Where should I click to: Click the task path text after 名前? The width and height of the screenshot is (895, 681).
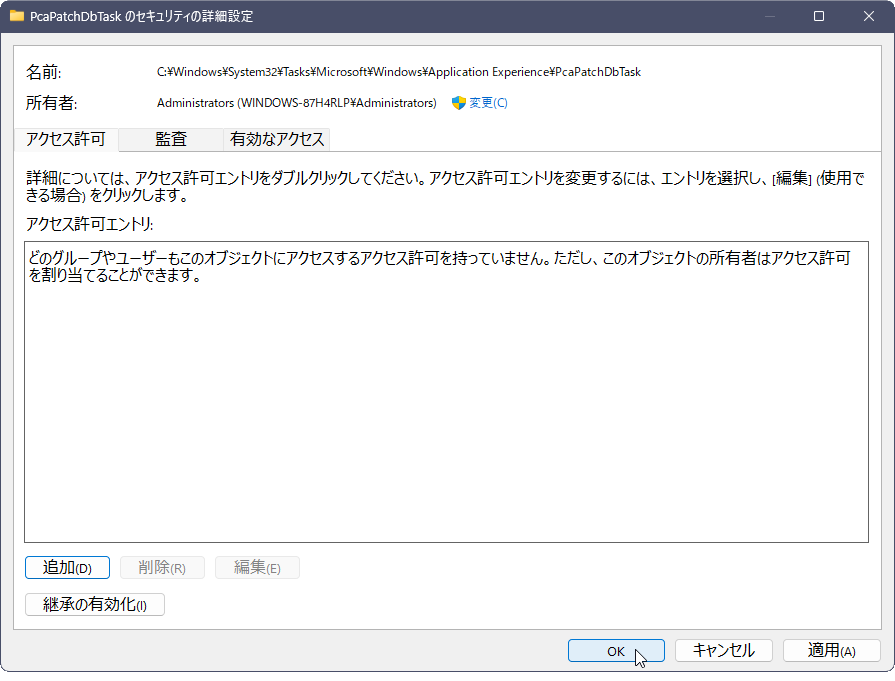[x=398, y=72]
